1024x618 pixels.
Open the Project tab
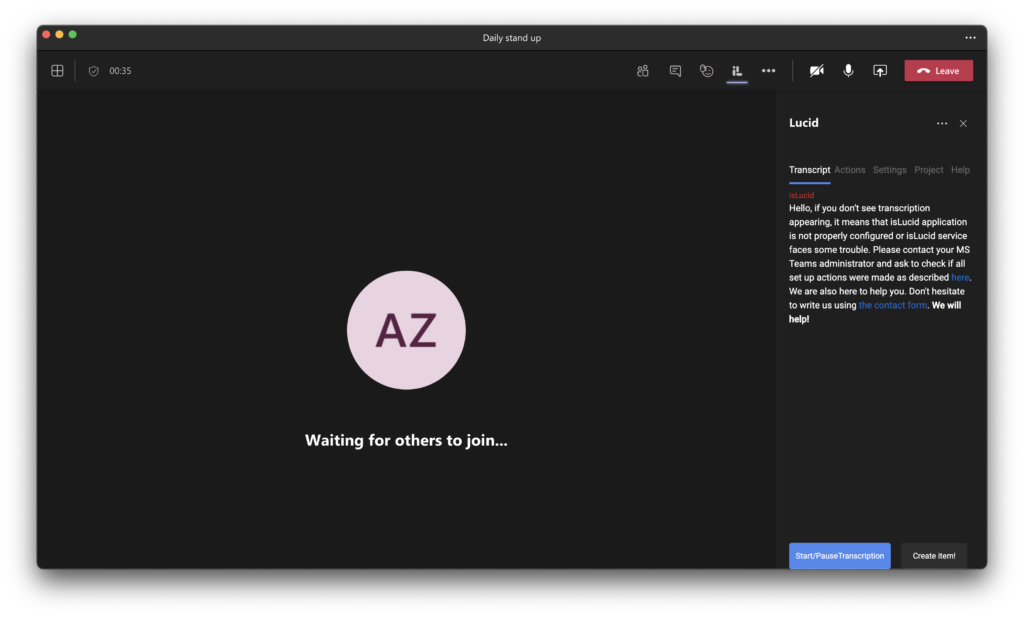(x=929, y=170)
